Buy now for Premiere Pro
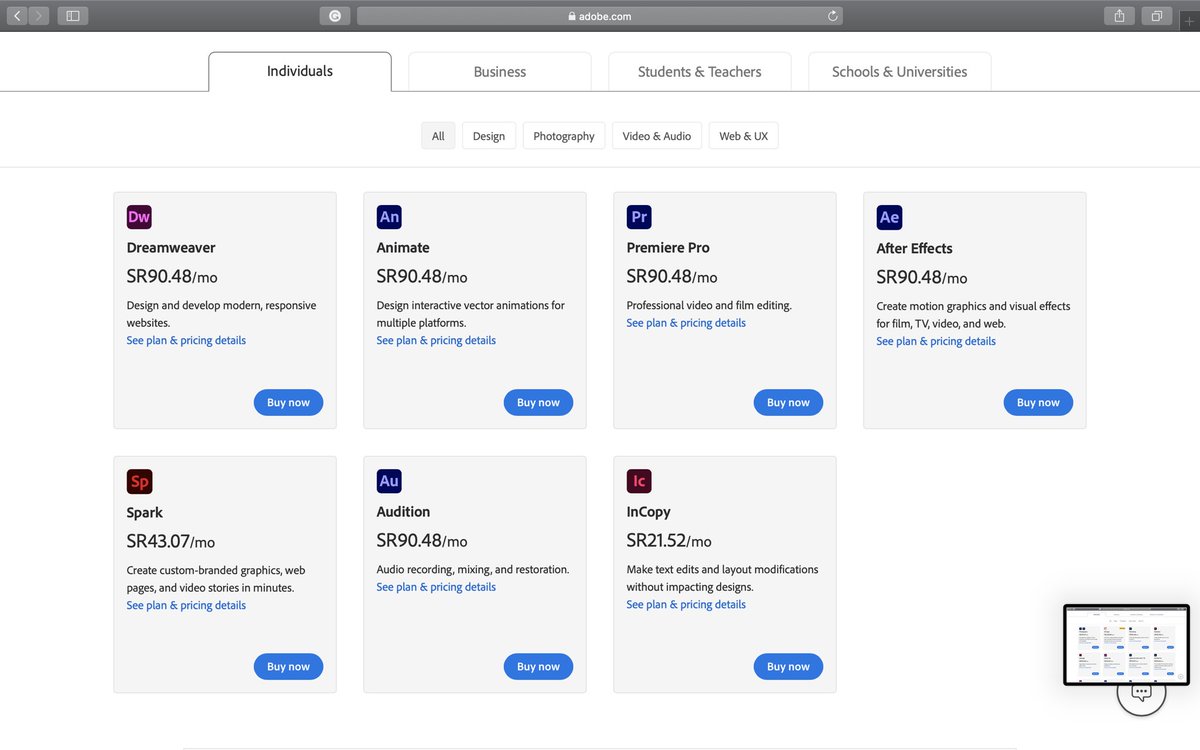 [788, 402]
